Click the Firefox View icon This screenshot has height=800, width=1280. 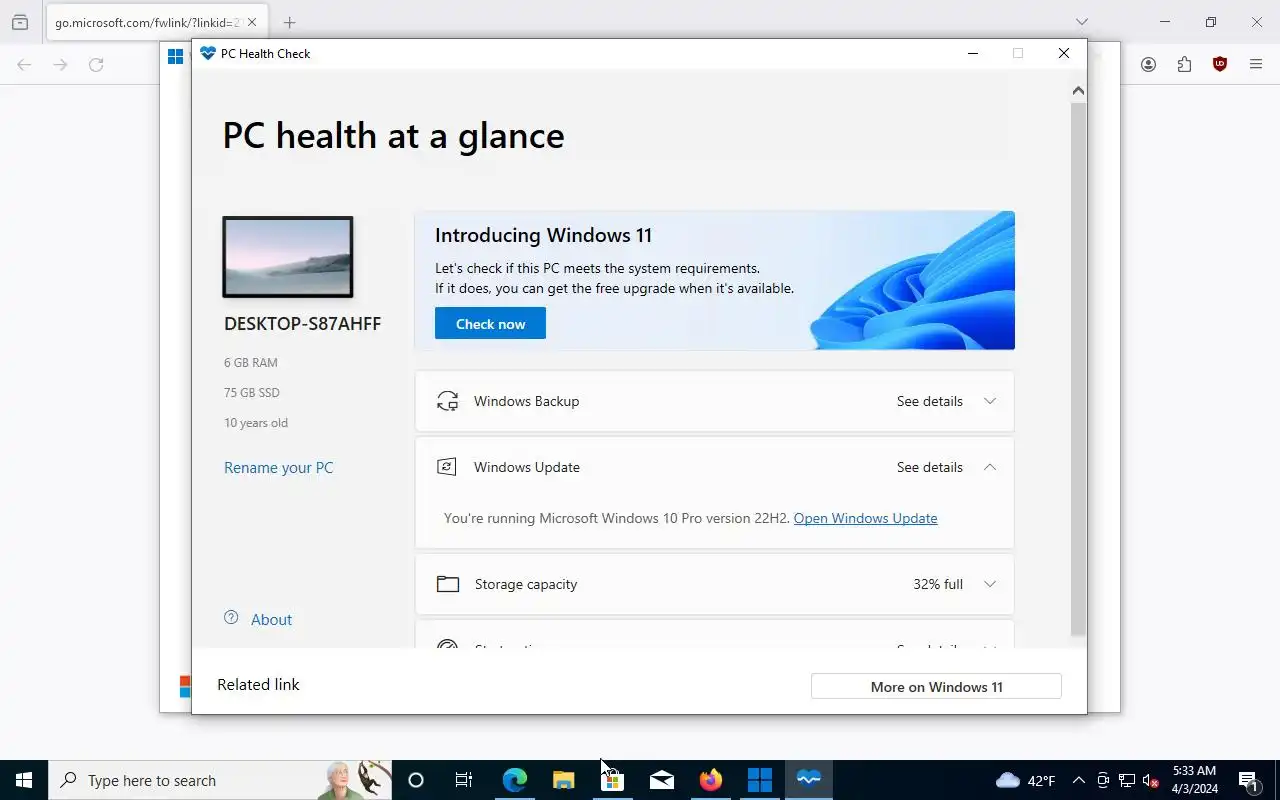coord(20,22)
